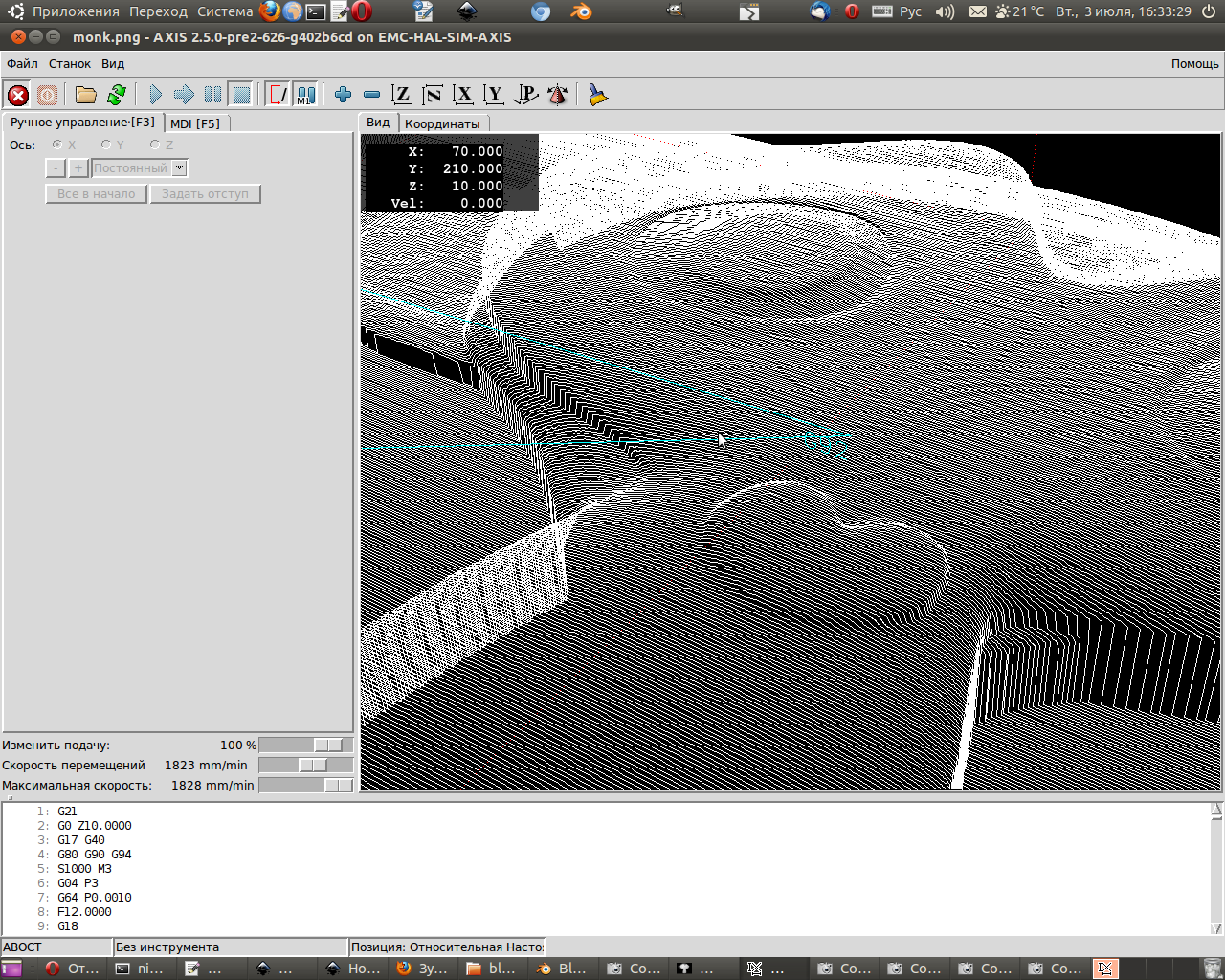Click the Изменить подачу feed override slider

(x=327, y=746)
